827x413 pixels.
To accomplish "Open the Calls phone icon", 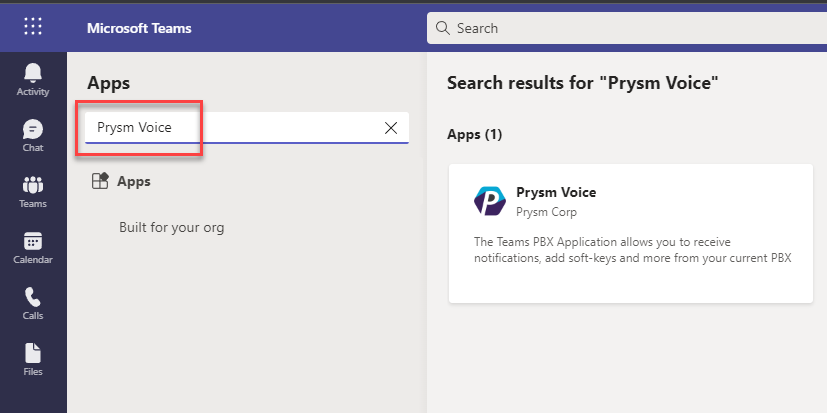I will coord(33,297).
